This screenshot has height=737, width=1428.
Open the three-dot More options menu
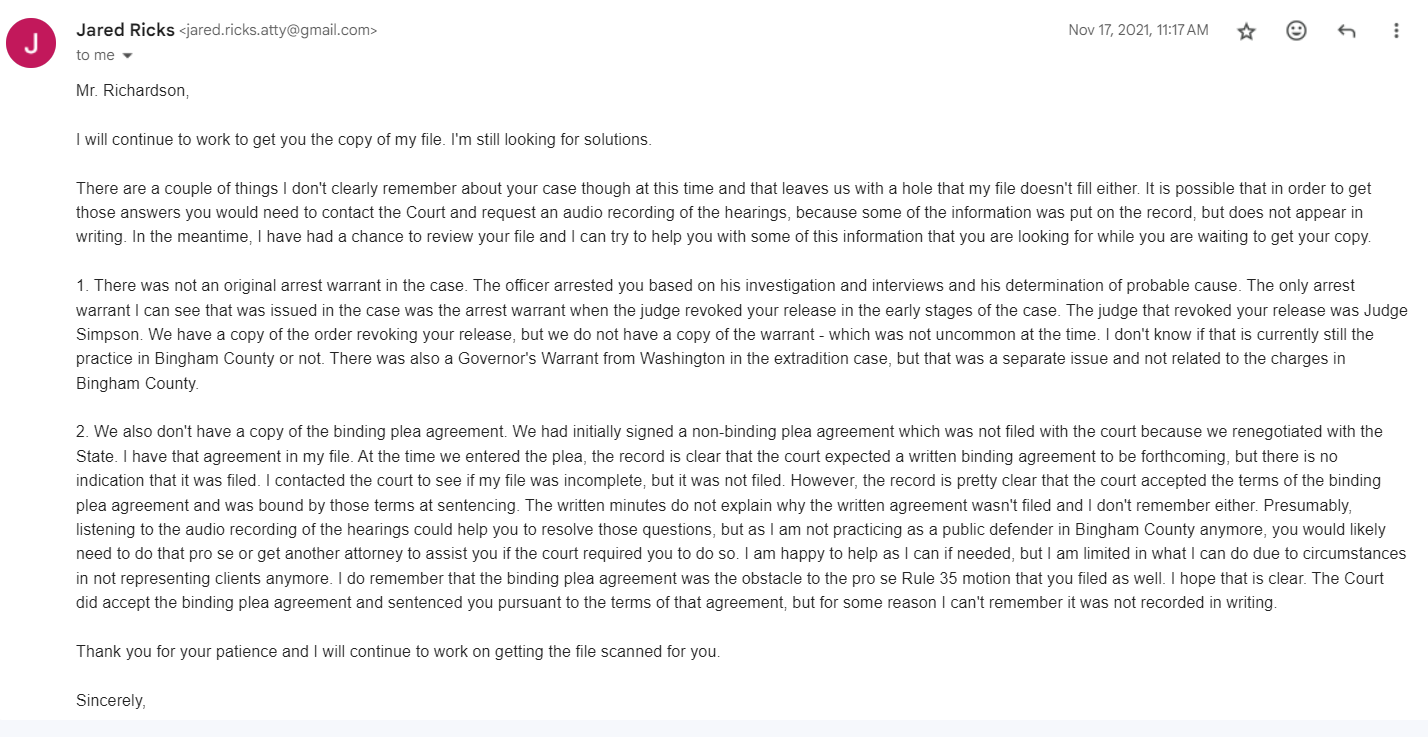coord(1396,31)
